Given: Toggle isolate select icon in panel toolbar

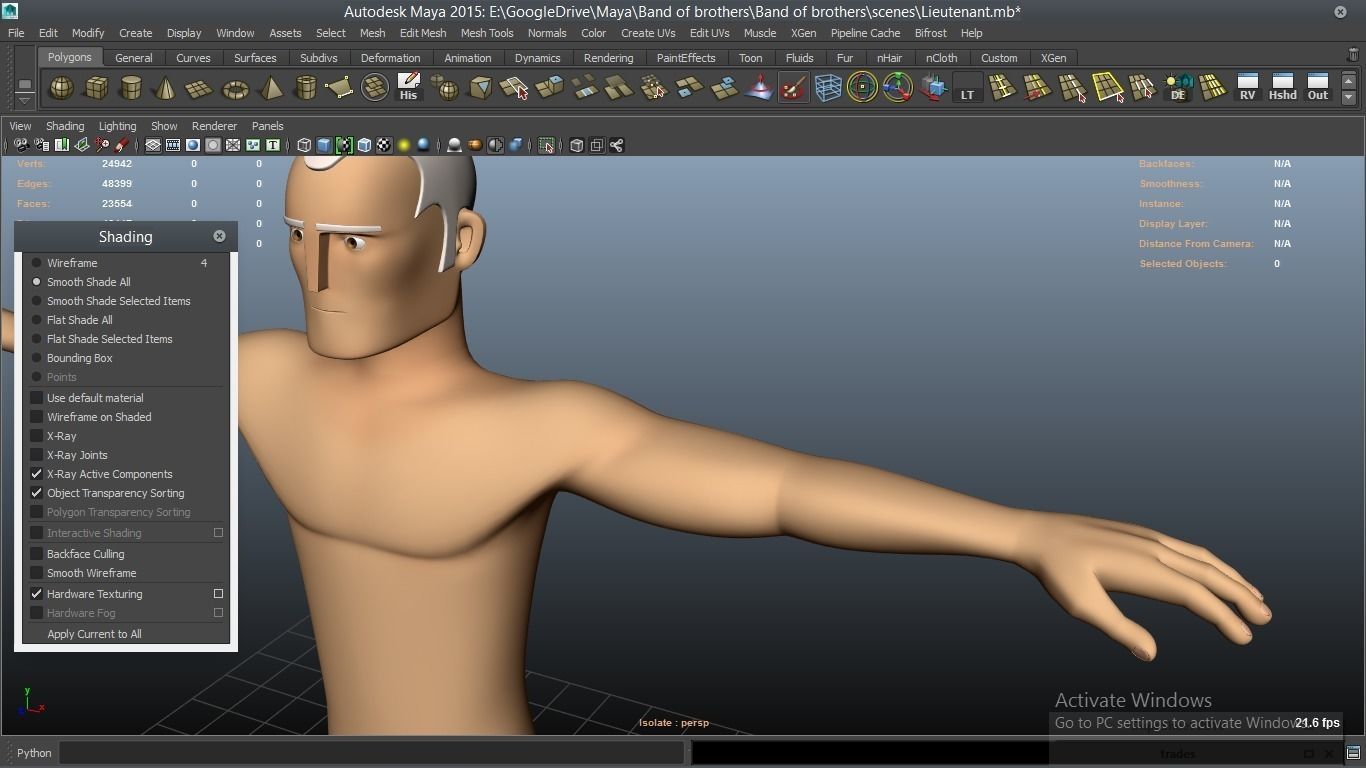Looking at the screenshot, I should pyautogui.click(x=546, y=145).
